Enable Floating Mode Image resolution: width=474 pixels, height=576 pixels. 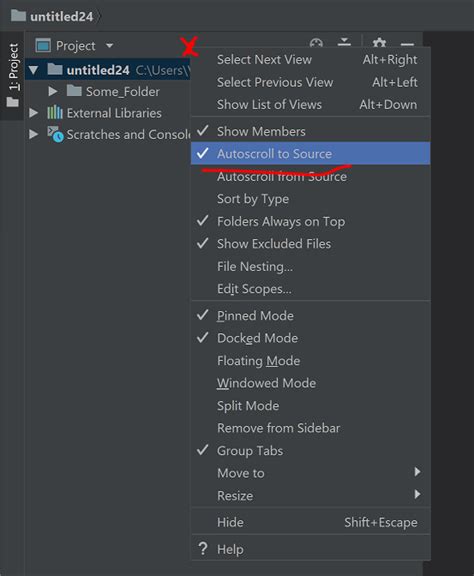tap(310, 361)
